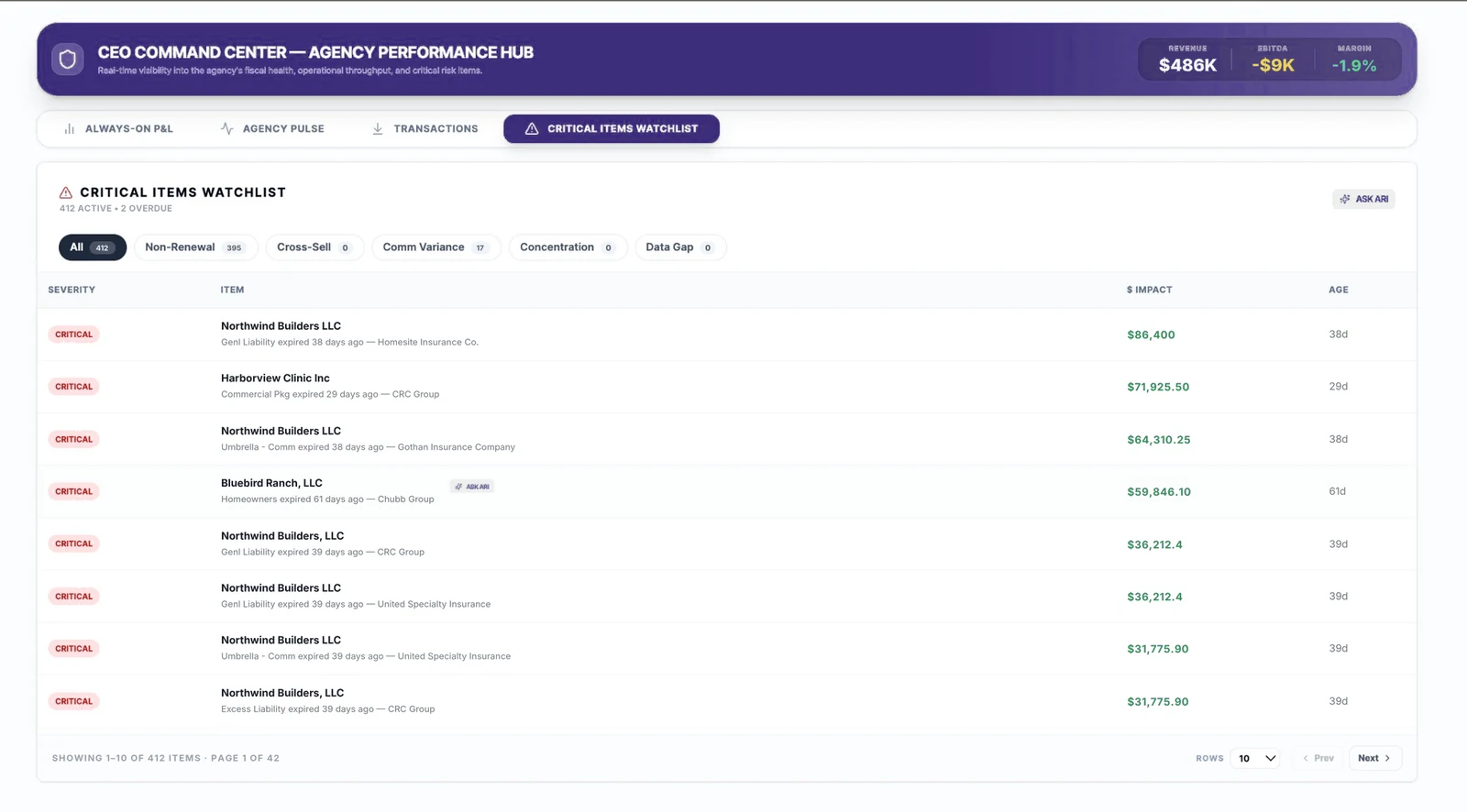Filter by Concentration items

[568, 247]
